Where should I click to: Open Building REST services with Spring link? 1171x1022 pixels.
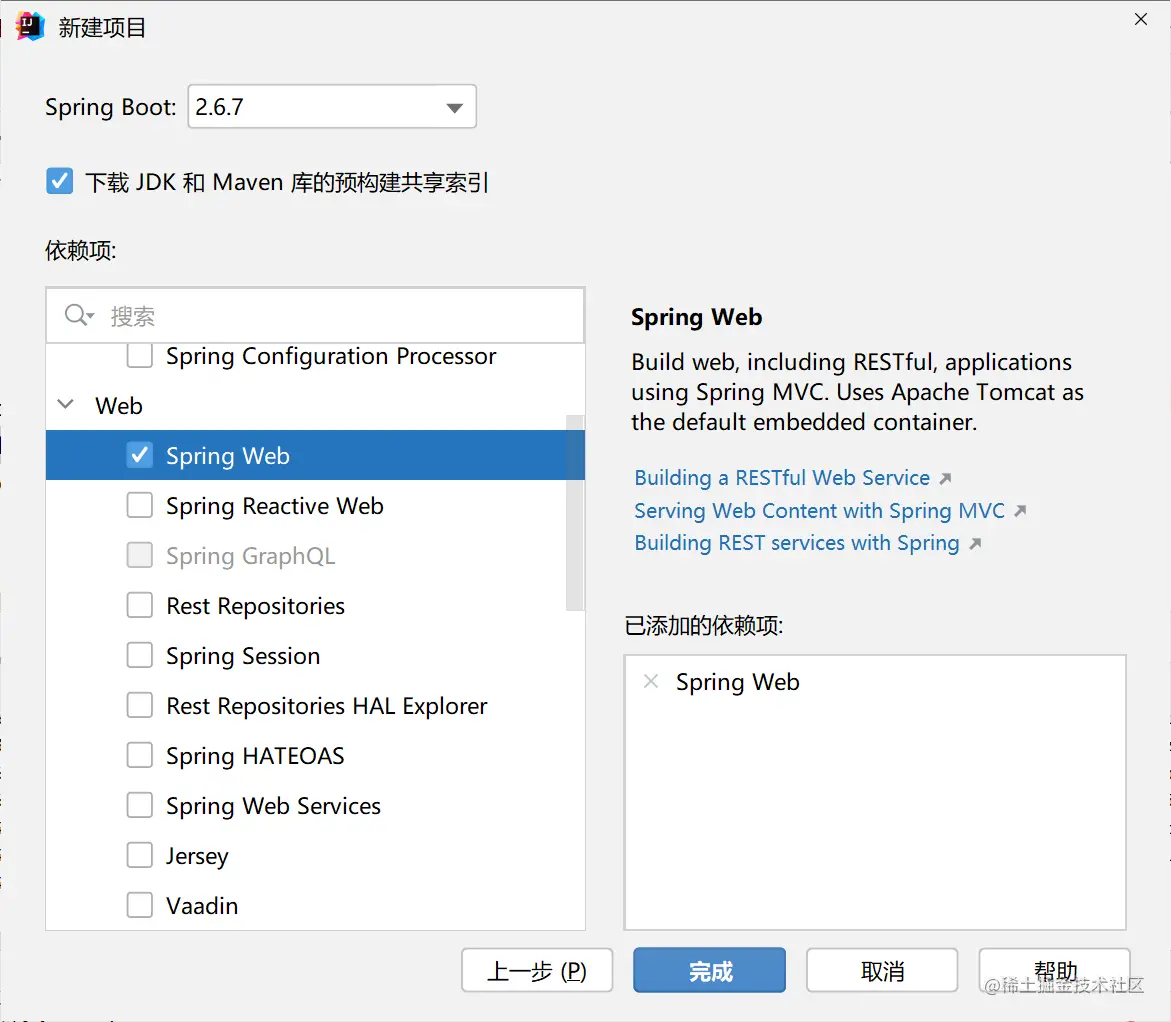point(796,543)
